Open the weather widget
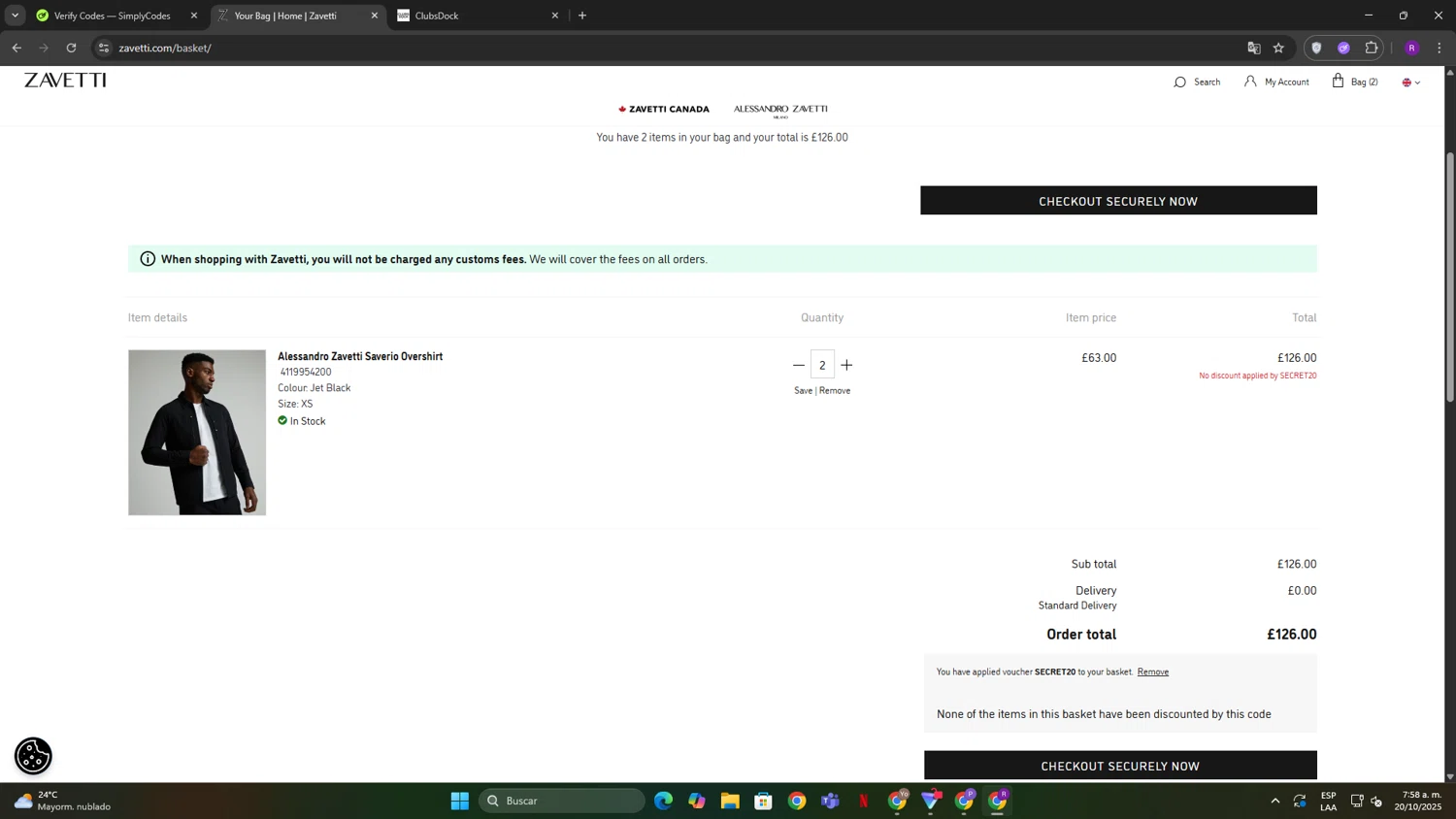This screenshot has height=819, width=1456. click(63, 801)
